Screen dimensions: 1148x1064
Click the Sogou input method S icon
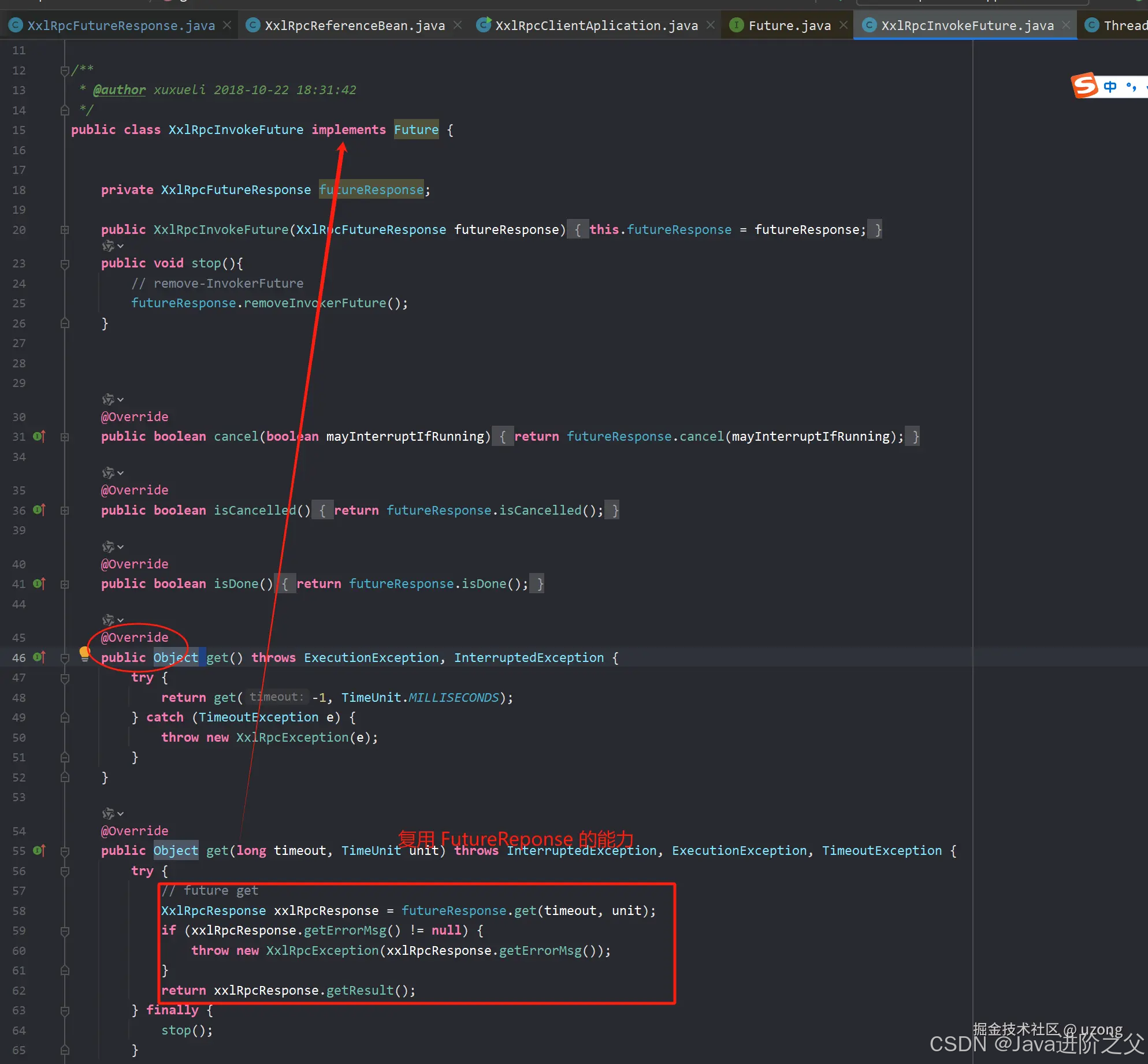coord(1084,86)
